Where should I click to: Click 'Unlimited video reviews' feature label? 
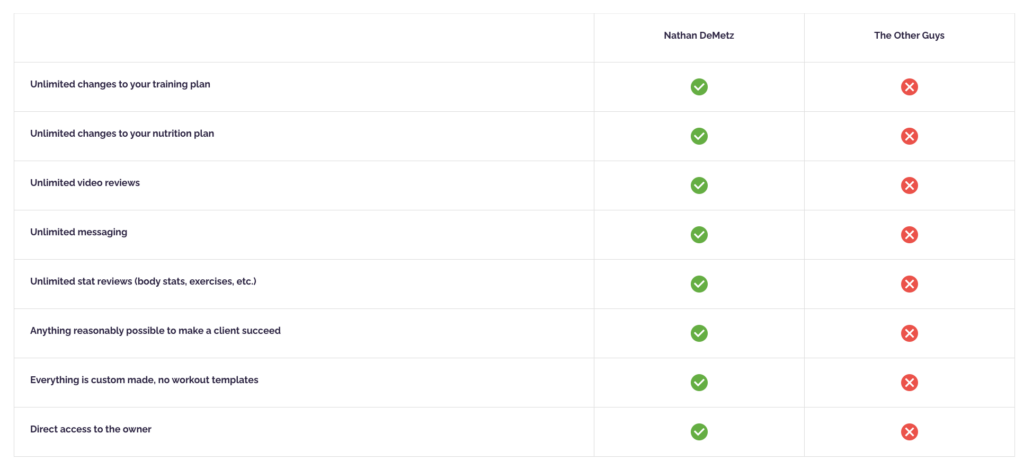pos(84,183)
